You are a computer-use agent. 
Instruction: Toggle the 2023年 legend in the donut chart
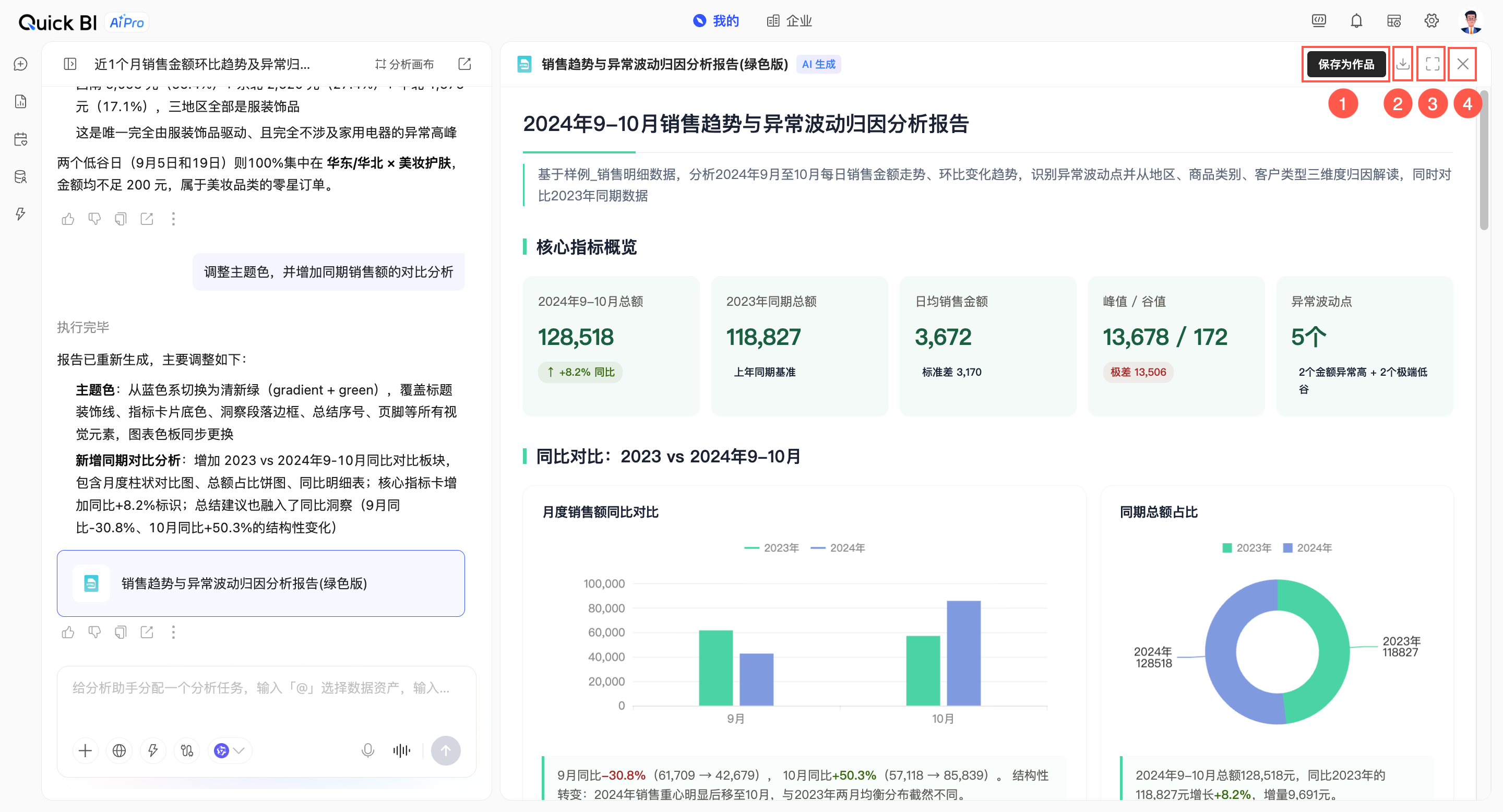(1247, 548)
